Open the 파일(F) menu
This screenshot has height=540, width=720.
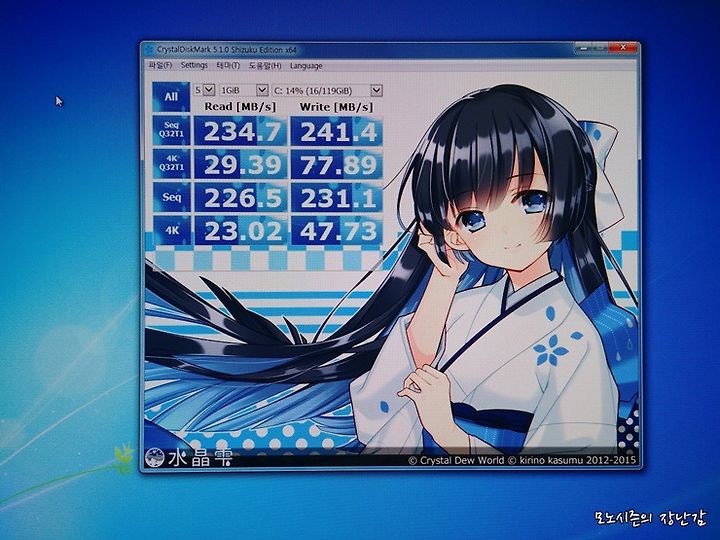click(160, 65)
